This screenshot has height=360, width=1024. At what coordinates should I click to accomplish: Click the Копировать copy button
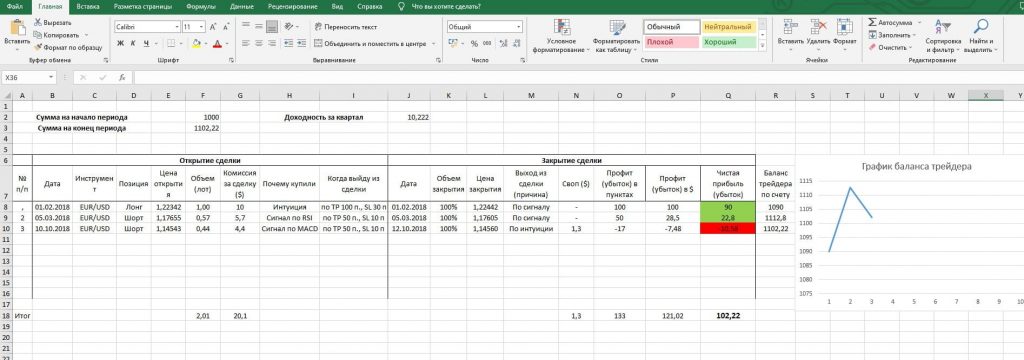tap(57, 35)
